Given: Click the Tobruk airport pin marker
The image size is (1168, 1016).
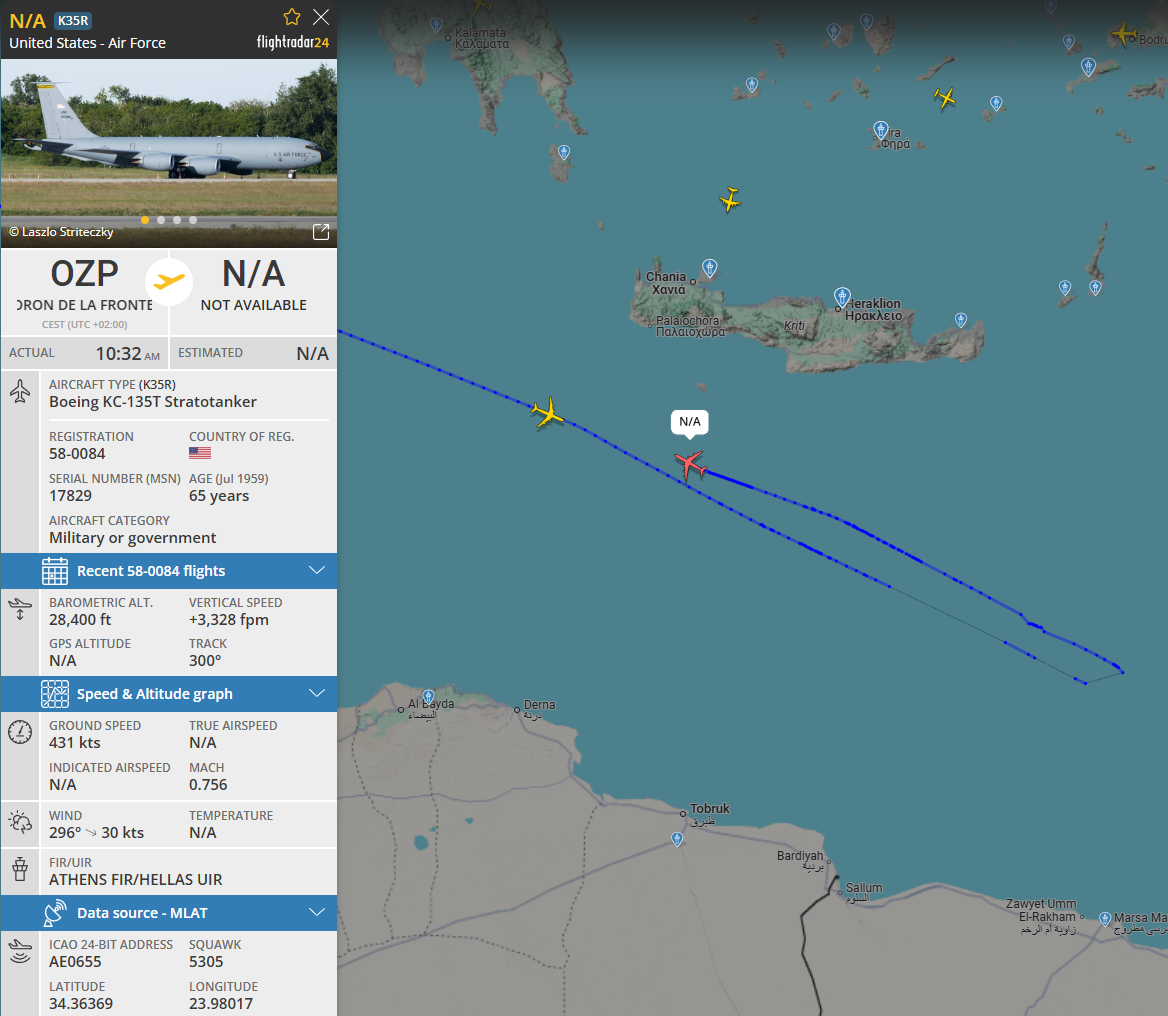Looking at the screenshot, I should (x=677, y=839).
